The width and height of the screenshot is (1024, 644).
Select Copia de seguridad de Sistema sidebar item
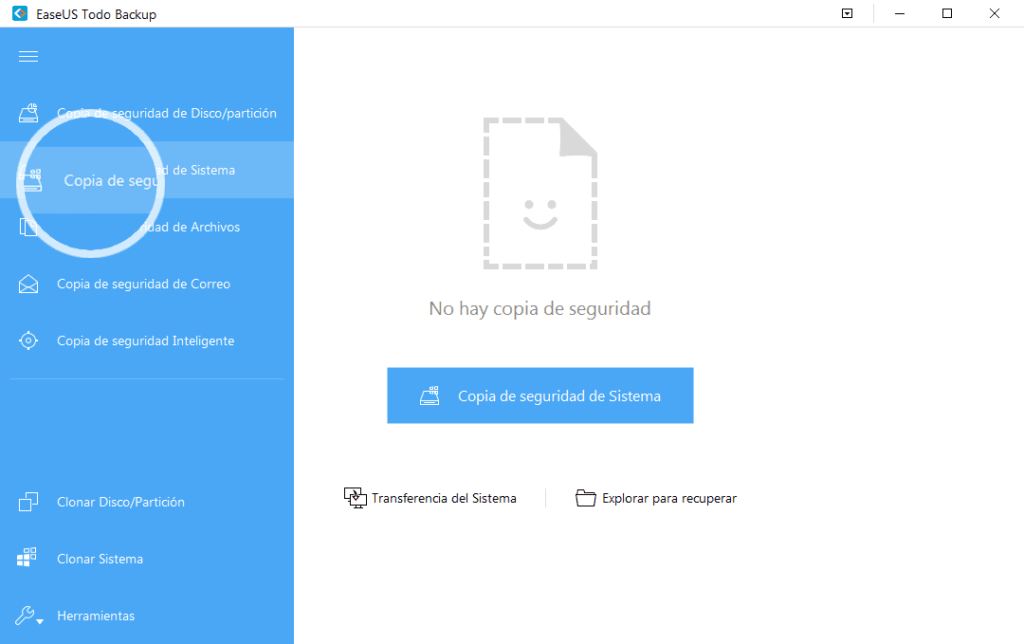click(146, 171)
